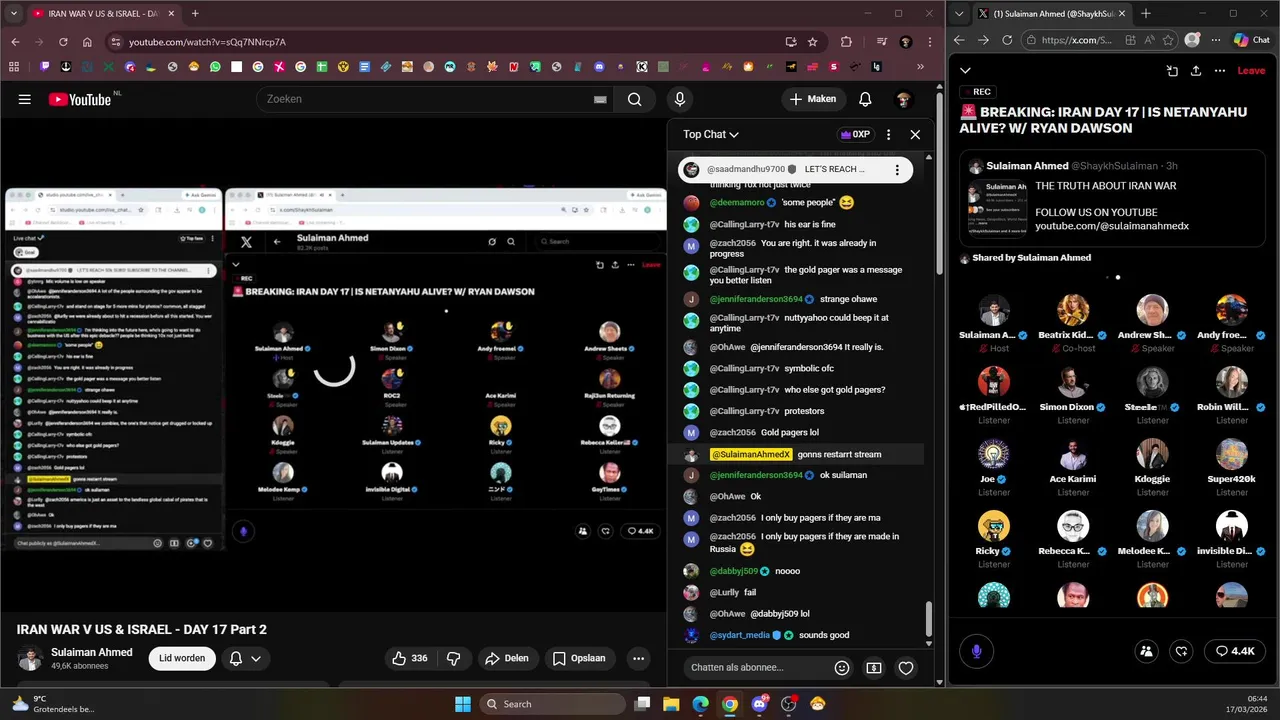
Task: Open the on-screen keyboard icon in search box
Action: pyautogui.click(x=600, y=99)
